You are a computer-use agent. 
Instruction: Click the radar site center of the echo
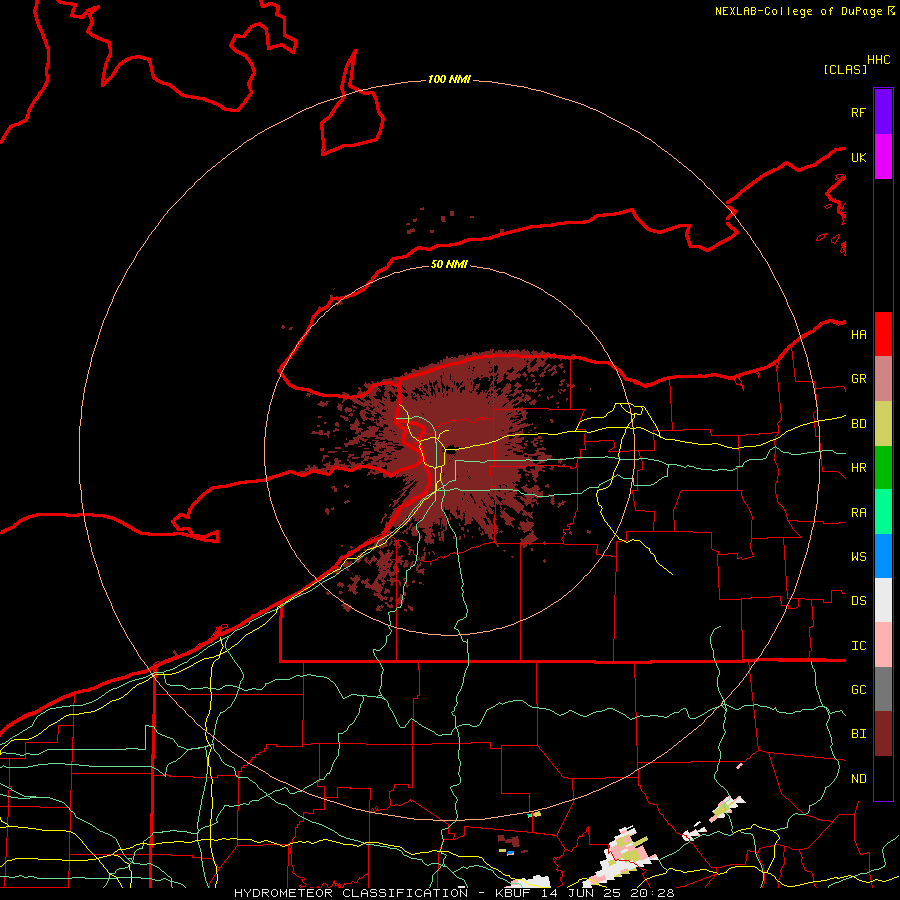pos(451,450)
